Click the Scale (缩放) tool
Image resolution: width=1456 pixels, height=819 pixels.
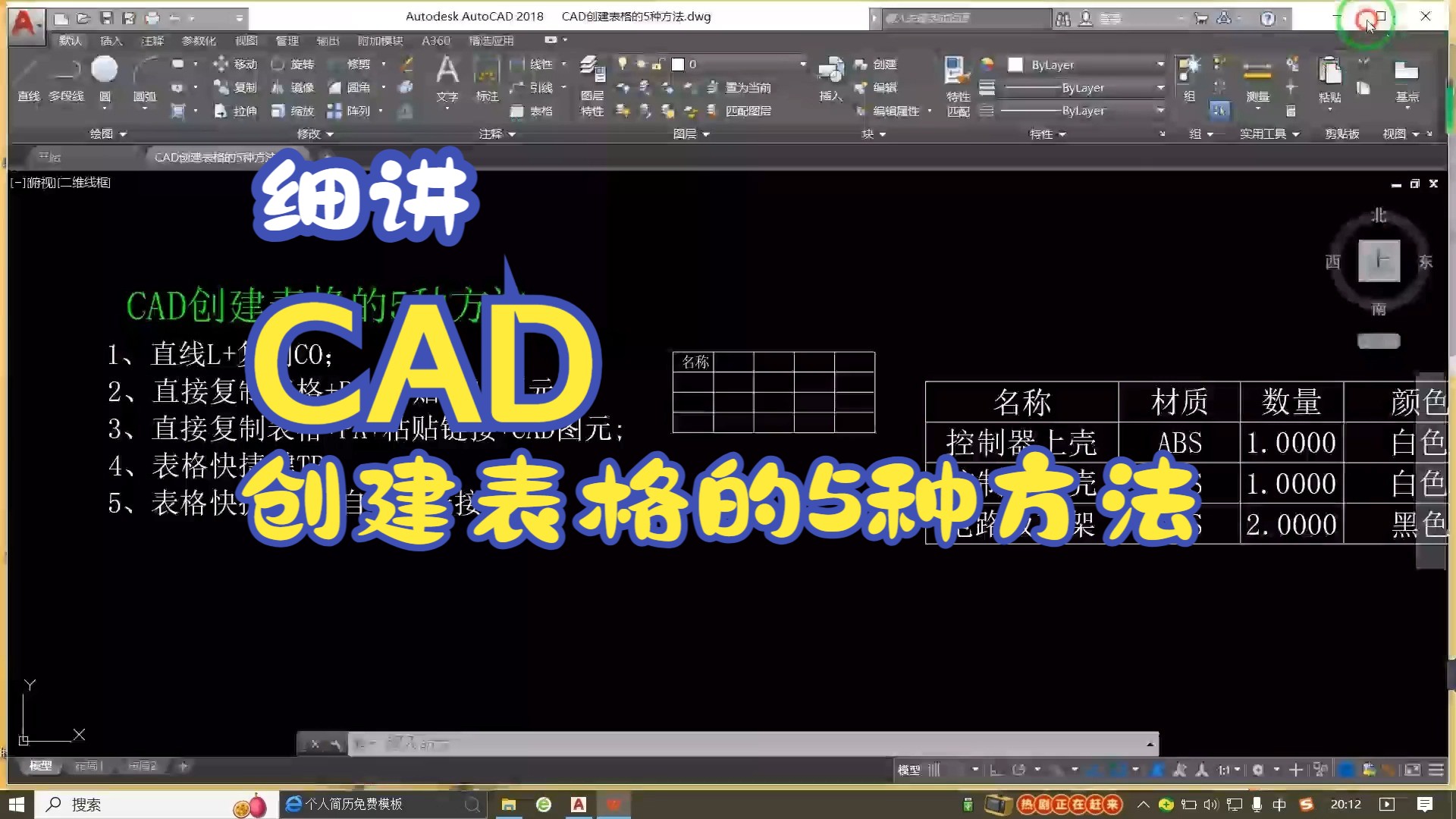point(293,111)
